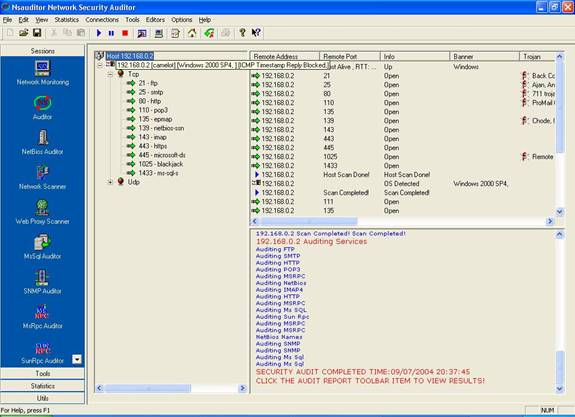This screenshot has height=417, width=575.
Task: Open the Options menu
Action: tap(182, 20)
